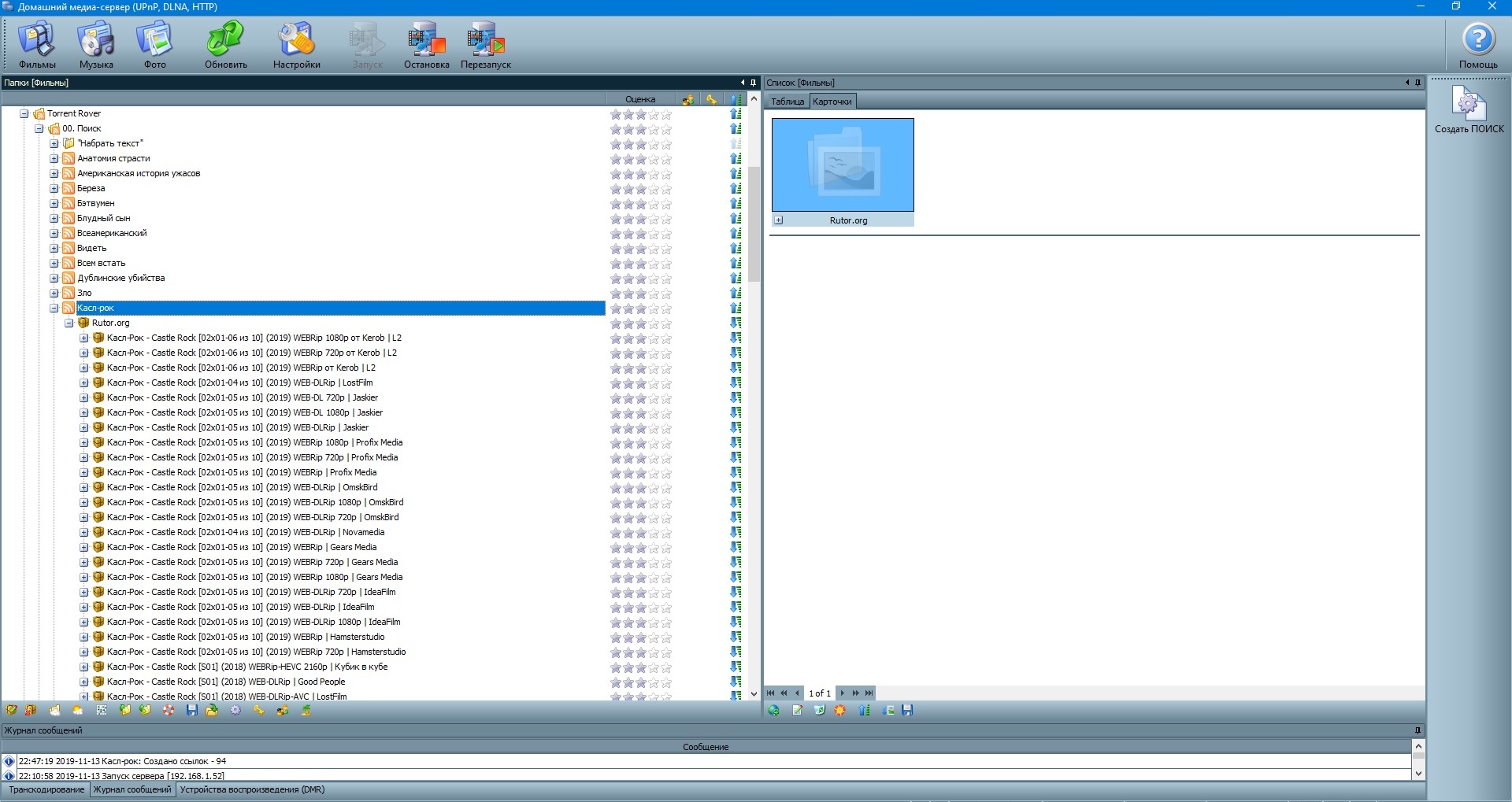The image size is (1512, 802).
Task: Open the Фильмы (Movies) section
Action: (37, 45)
